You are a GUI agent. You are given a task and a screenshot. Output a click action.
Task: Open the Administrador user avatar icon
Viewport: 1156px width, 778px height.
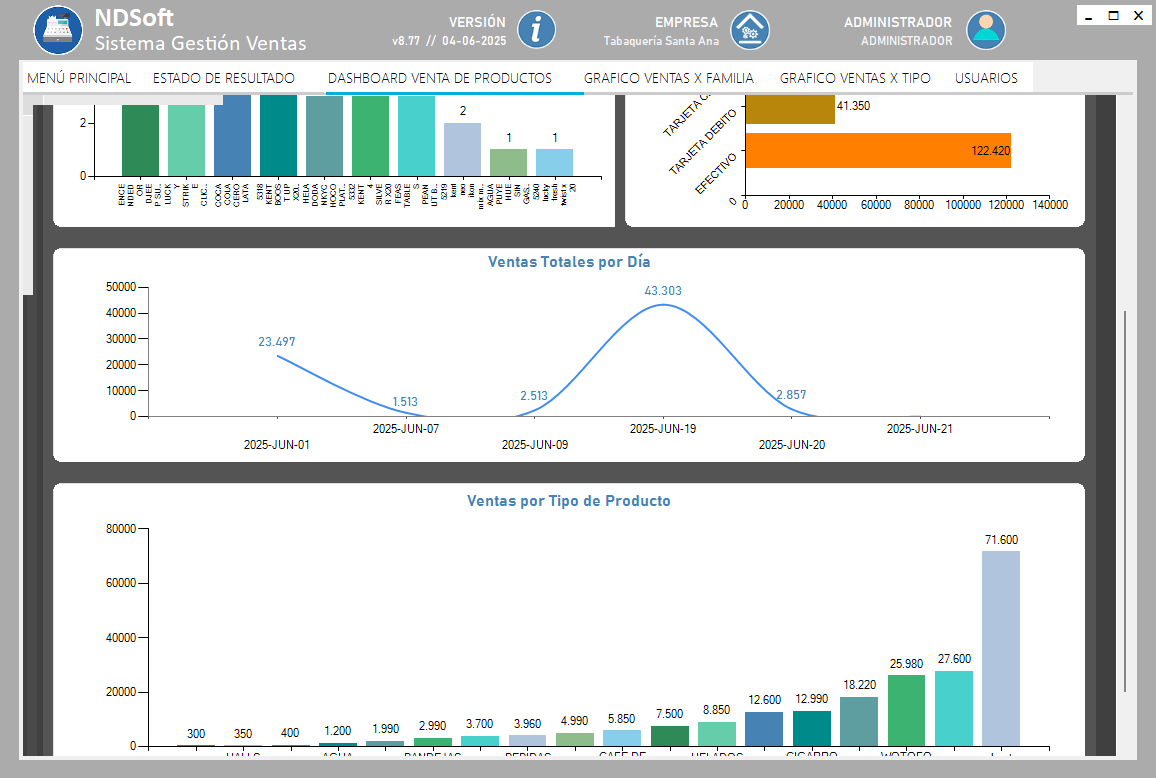986,29
